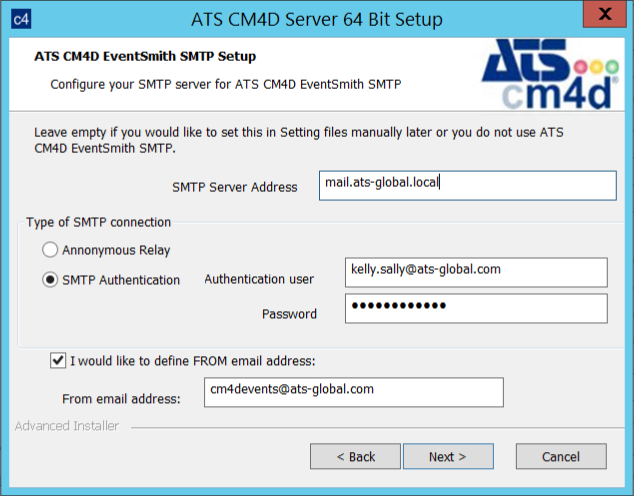Toggle the define FROM email address checkbox
The height and width of the screenshot is (496, 634).
58,360
